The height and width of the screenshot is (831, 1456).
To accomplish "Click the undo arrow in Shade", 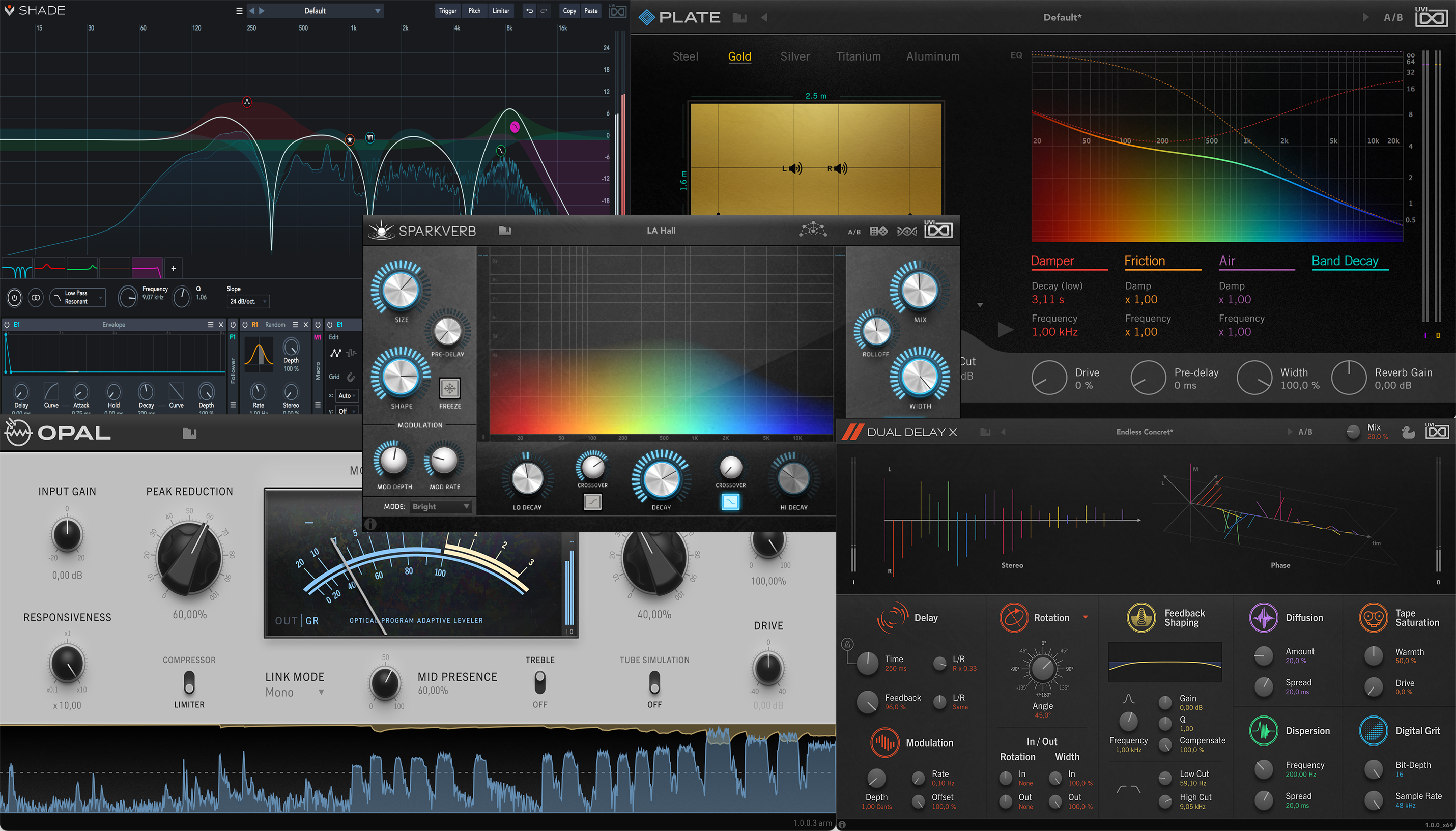I will 530,10.
